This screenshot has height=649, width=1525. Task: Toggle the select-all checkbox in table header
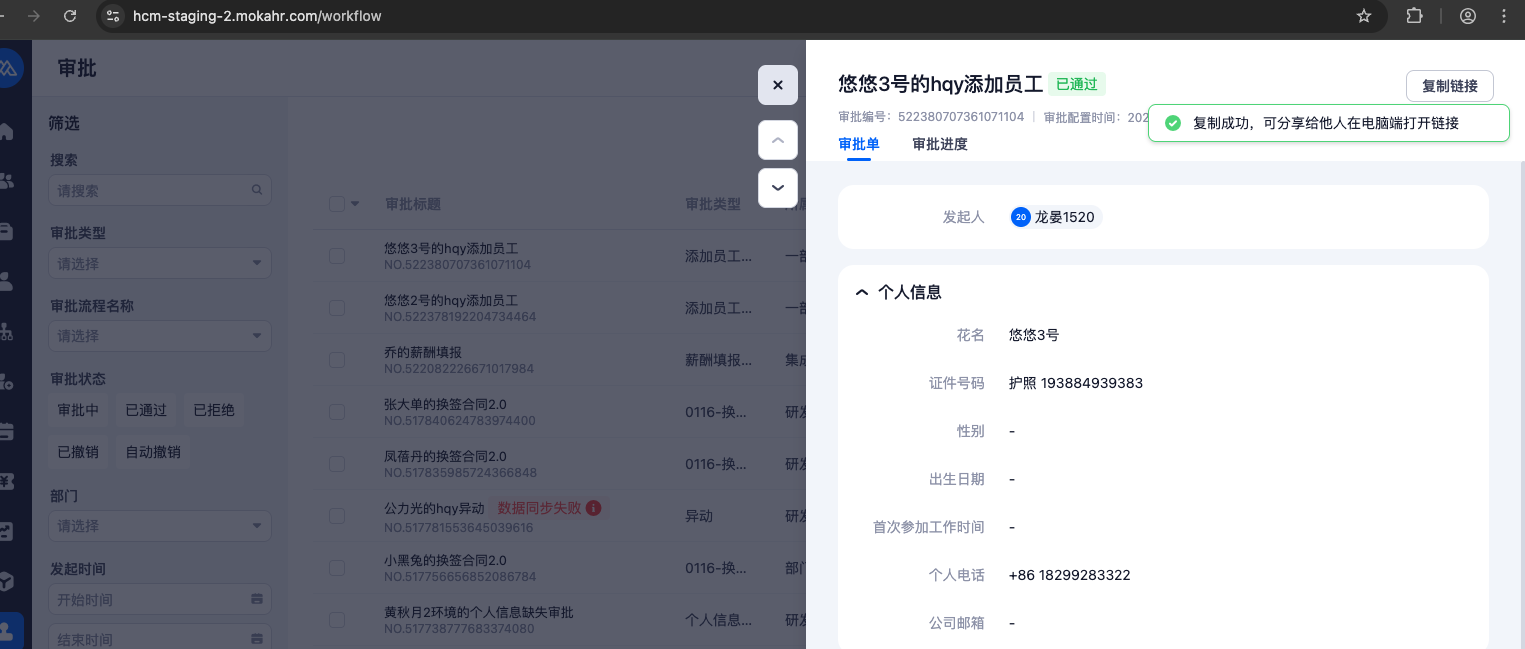(337, 204)
